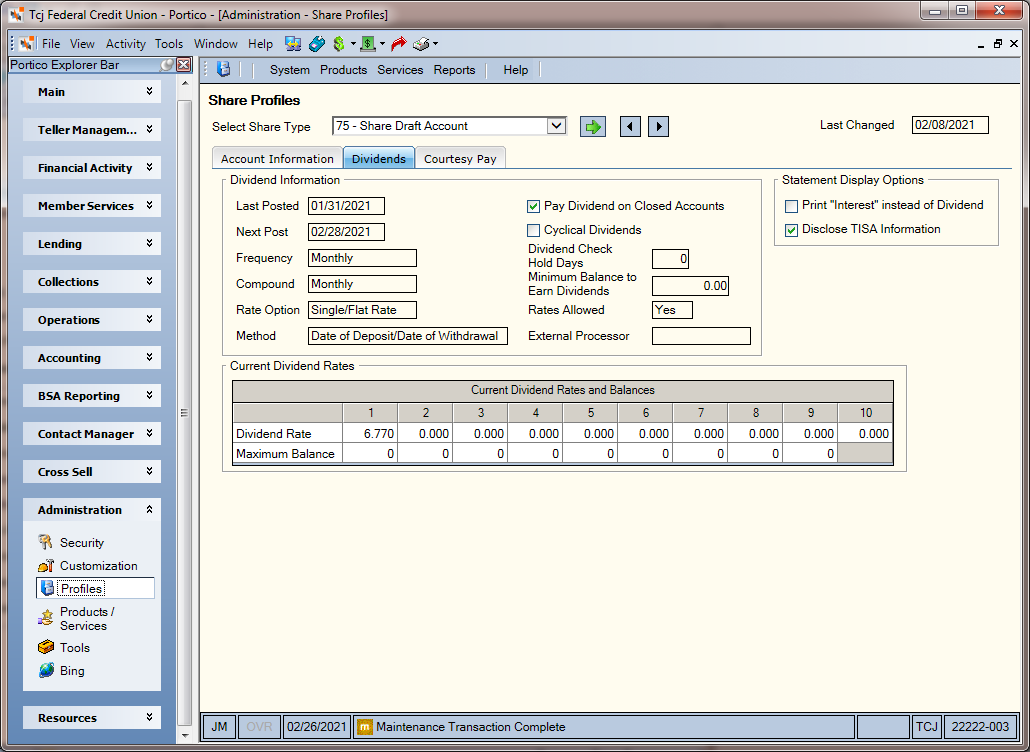
Task: Click the green arrow go button
Action: (x=593, y=126)
